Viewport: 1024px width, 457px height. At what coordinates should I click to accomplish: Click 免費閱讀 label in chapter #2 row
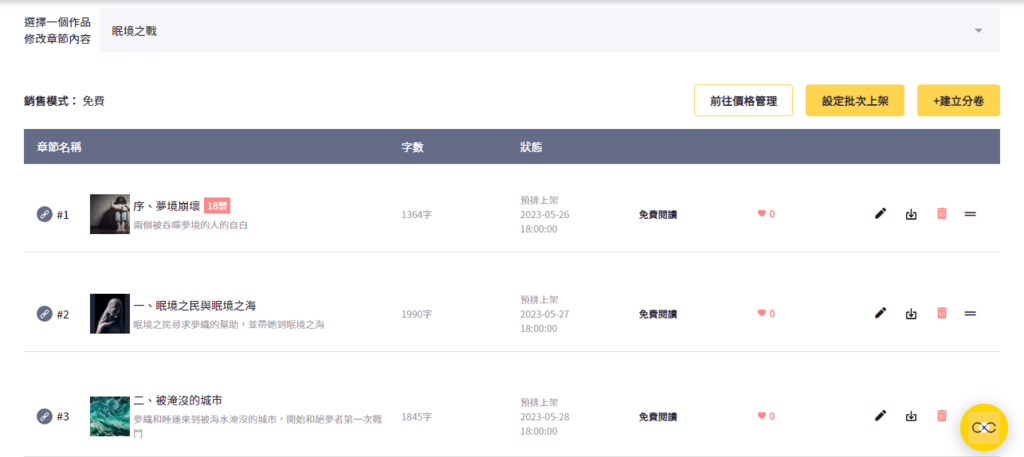(658, 314)
